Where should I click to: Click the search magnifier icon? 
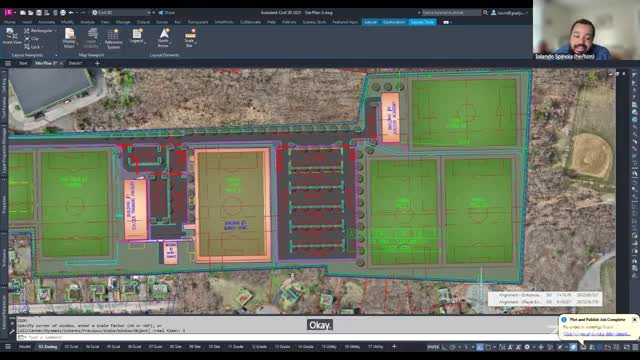point(485,13)
